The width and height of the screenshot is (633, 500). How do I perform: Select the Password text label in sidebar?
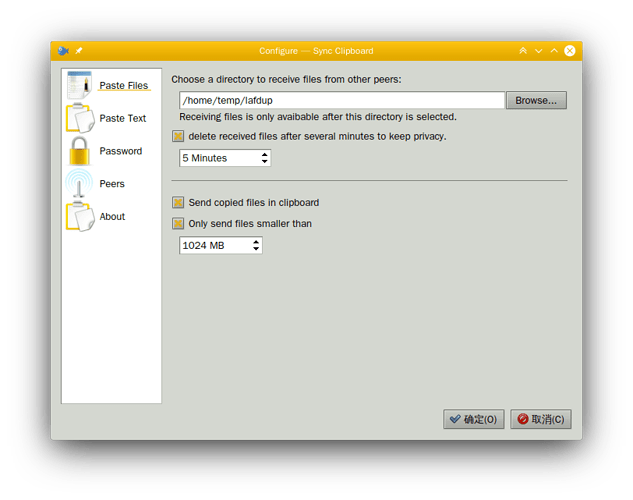tap(121, 151)
